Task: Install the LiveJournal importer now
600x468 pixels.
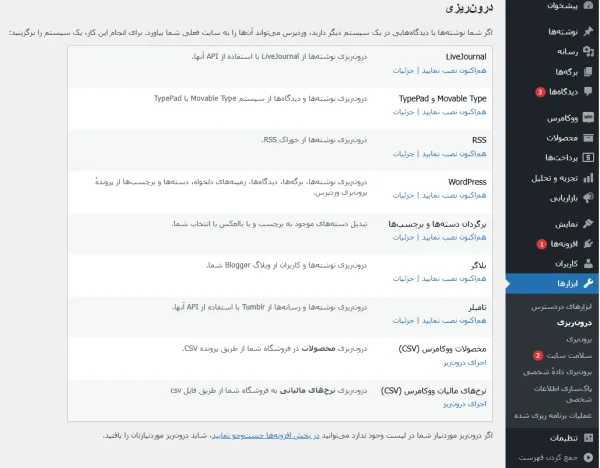Action: point(454,70)
